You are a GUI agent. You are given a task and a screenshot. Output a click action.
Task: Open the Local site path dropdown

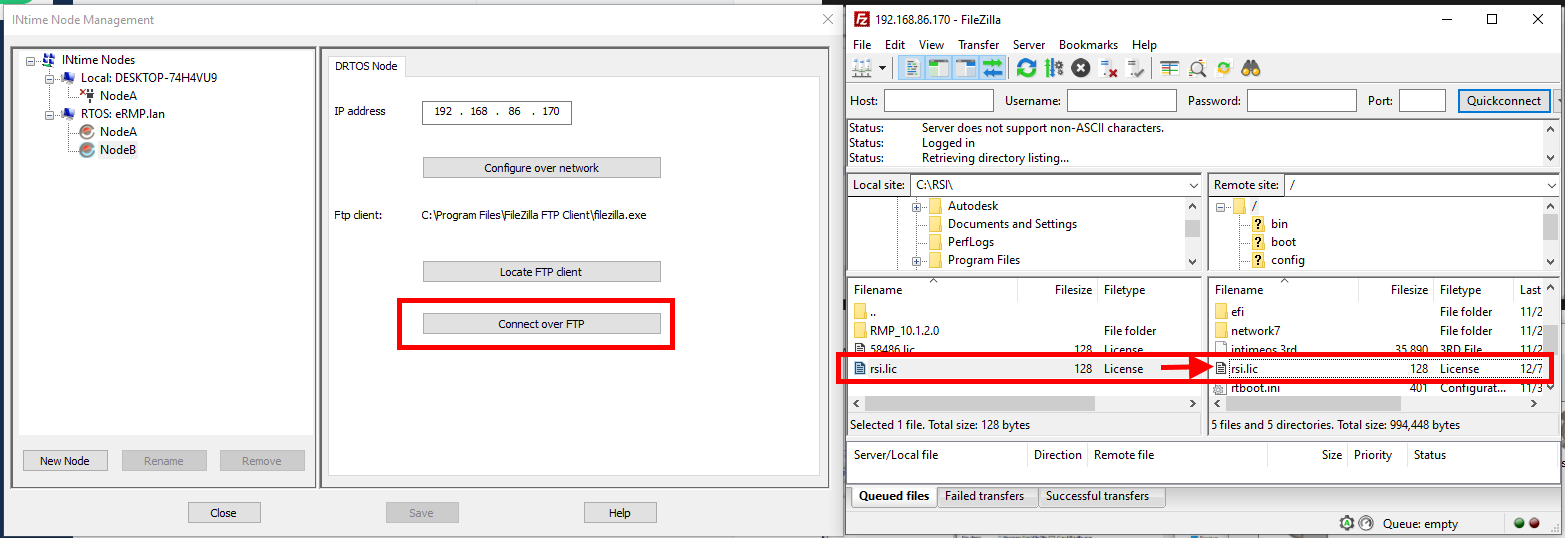click(x=1193, y=185)
